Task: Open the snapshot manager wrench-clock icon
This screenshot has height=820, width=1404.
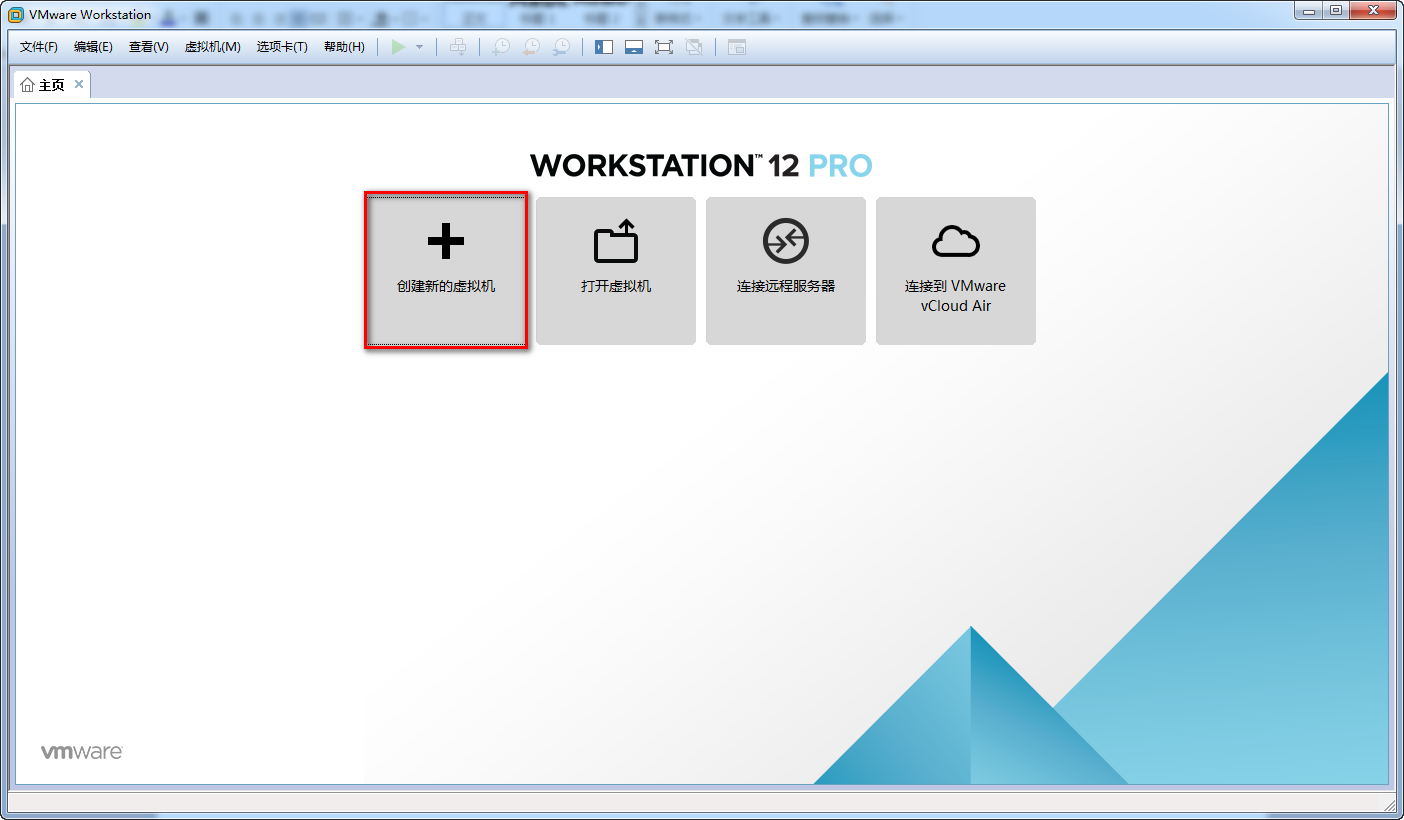Action: click(562, 47)
